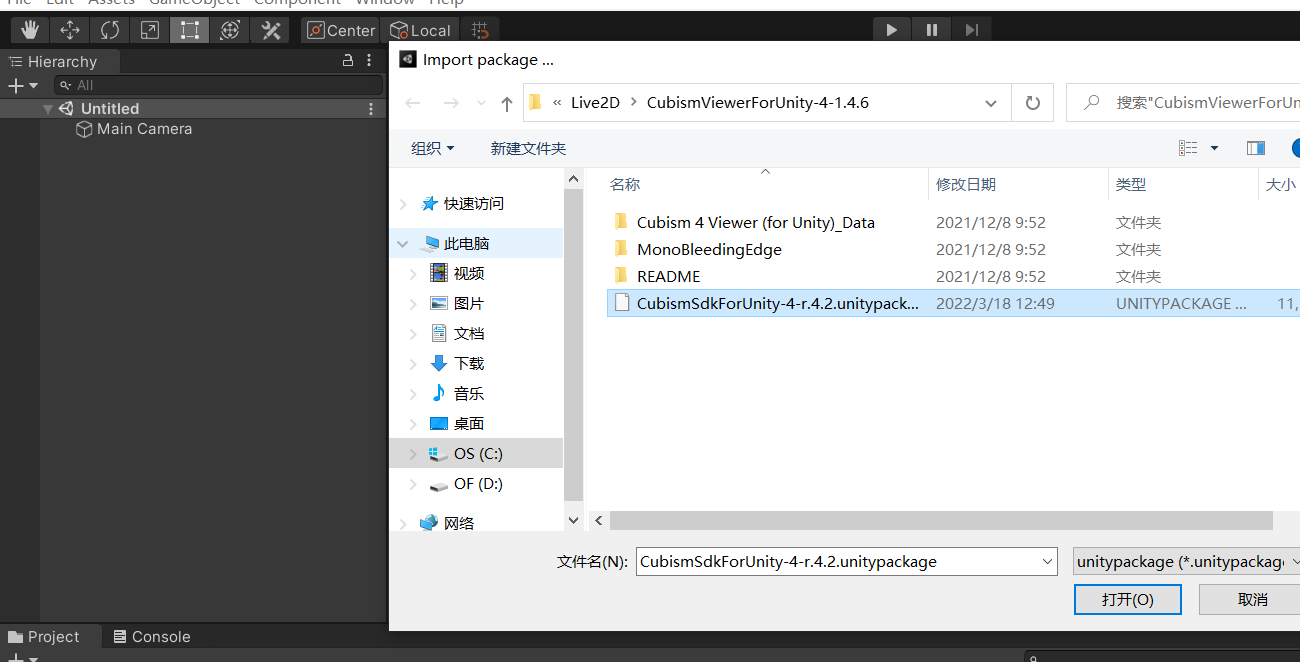Select the Move tool
This screenshot has height=662, width=1300.
point(70,30)
